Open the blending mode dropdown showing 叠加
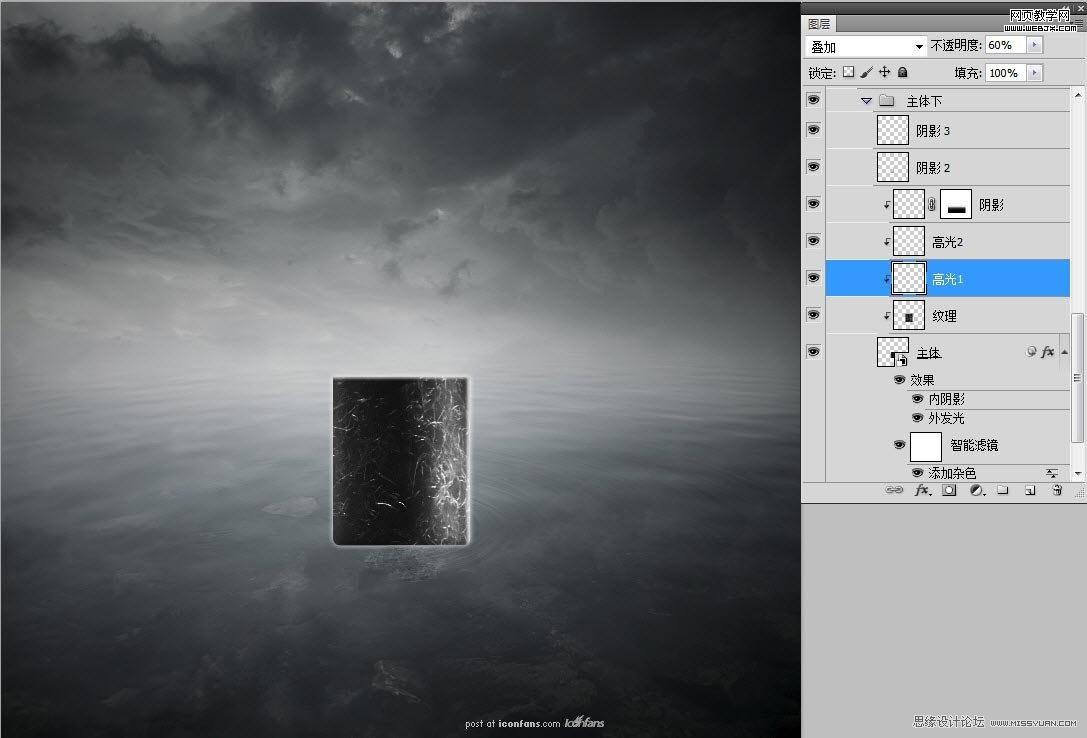 [863, 46]
